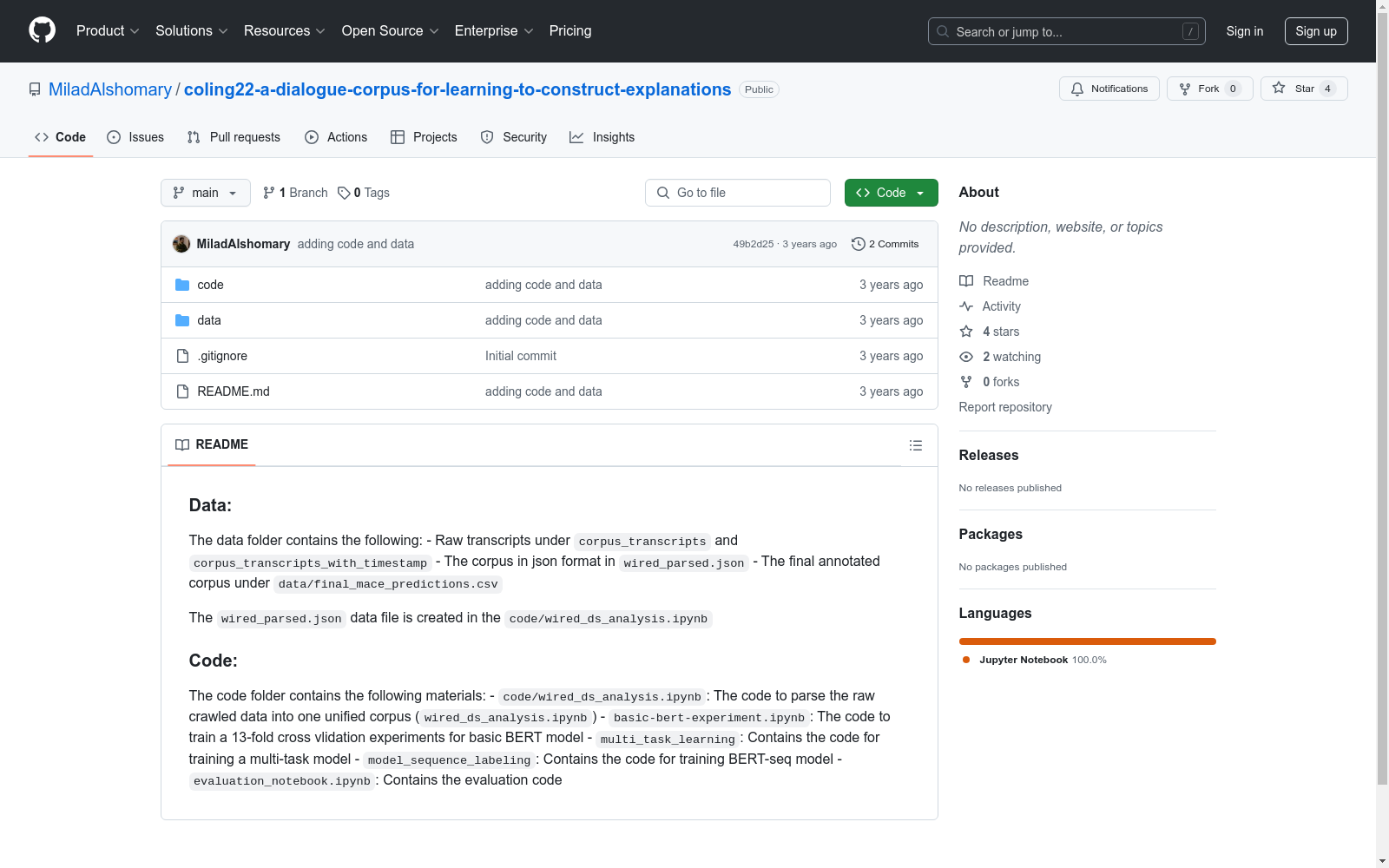This screenshot has height=868, width=1389.
Task: Open the commit message in the data folder row
Action: click(543, 320)
